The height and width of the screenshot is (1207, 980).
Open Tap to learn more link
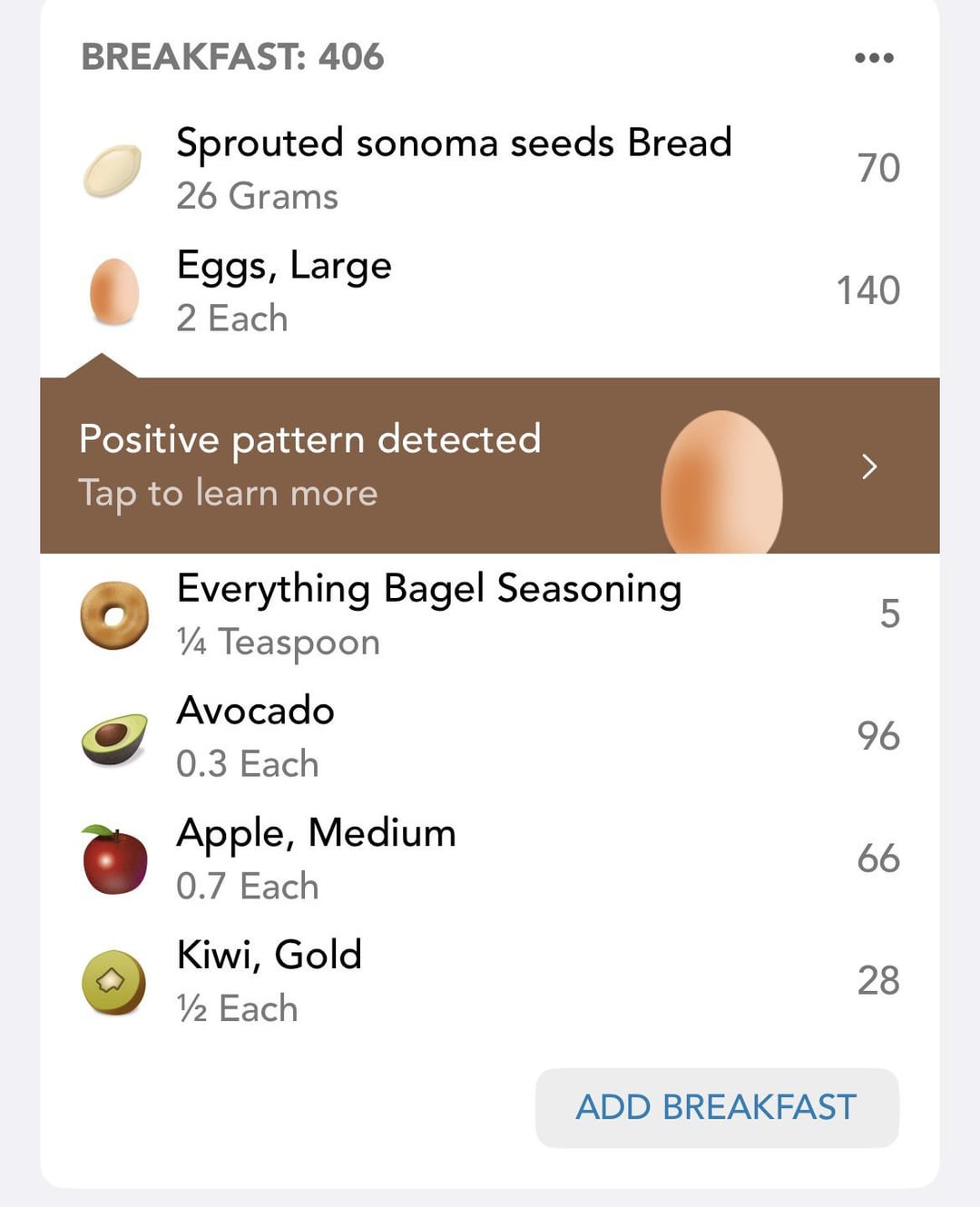(228, 494)
